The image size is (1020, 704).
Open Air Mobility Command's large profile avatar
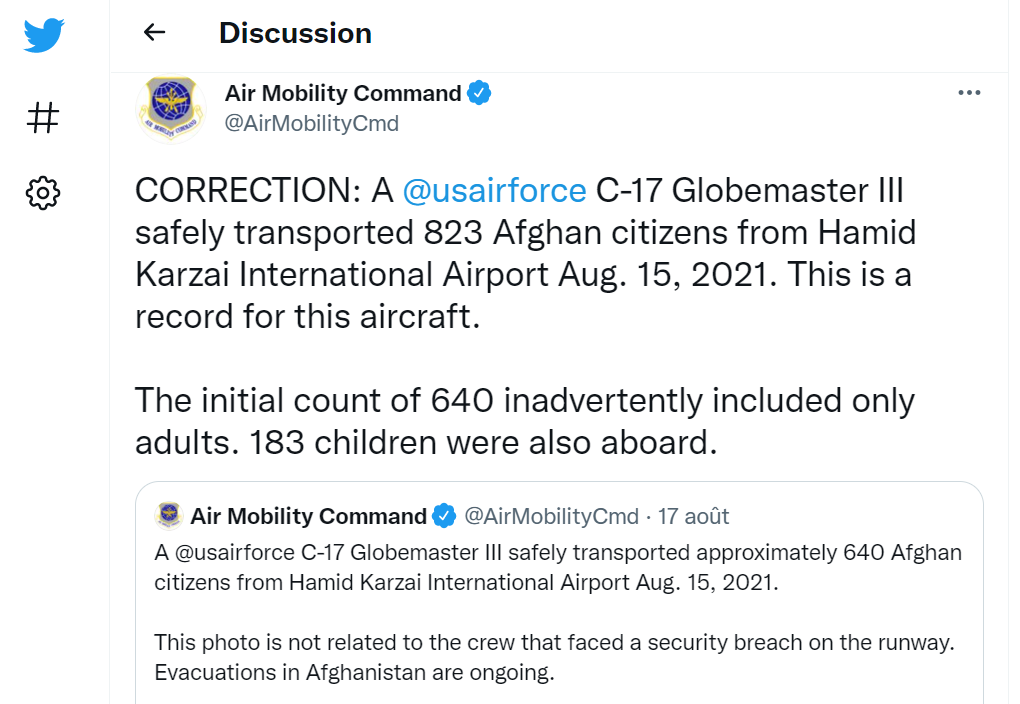click(171, 108)
